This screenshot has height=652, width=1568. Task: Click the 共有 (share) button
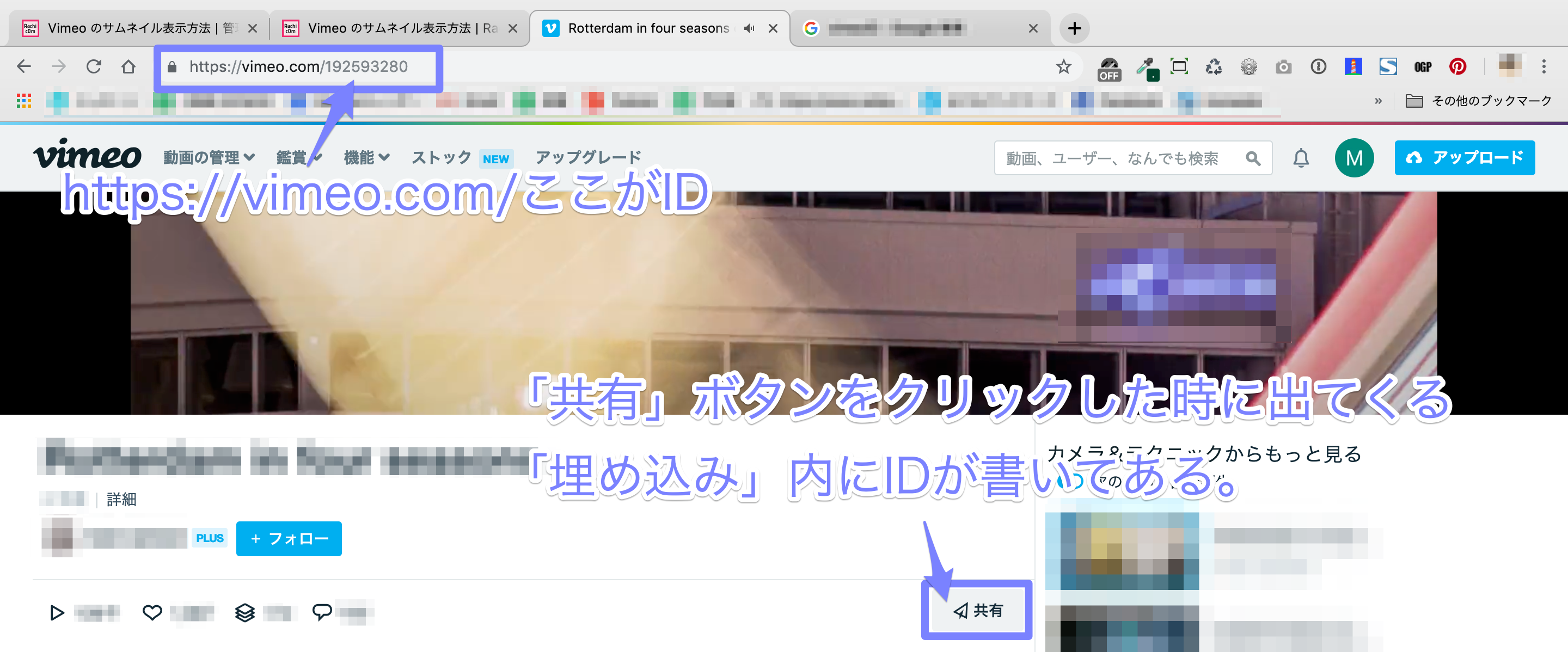(979, 612)
